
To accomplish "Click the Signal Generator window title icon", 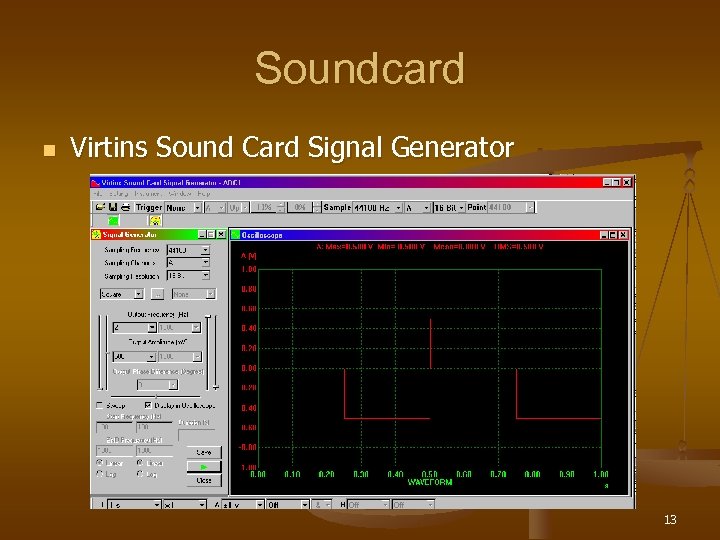I will point(96,235).
